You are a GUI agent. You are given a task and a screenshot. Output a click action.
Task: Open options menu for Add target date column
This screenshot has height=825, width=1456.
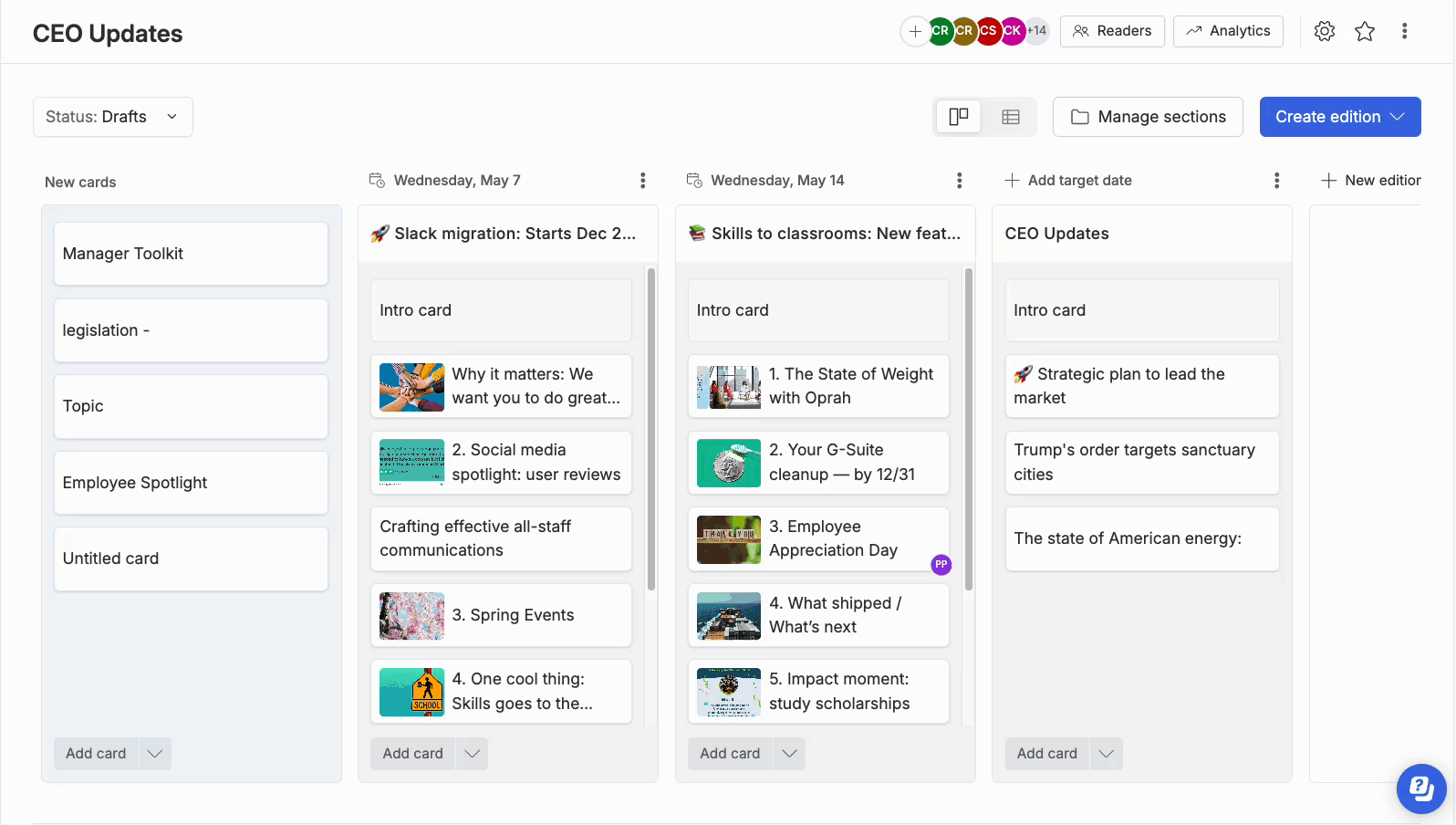click(1277, 181)
